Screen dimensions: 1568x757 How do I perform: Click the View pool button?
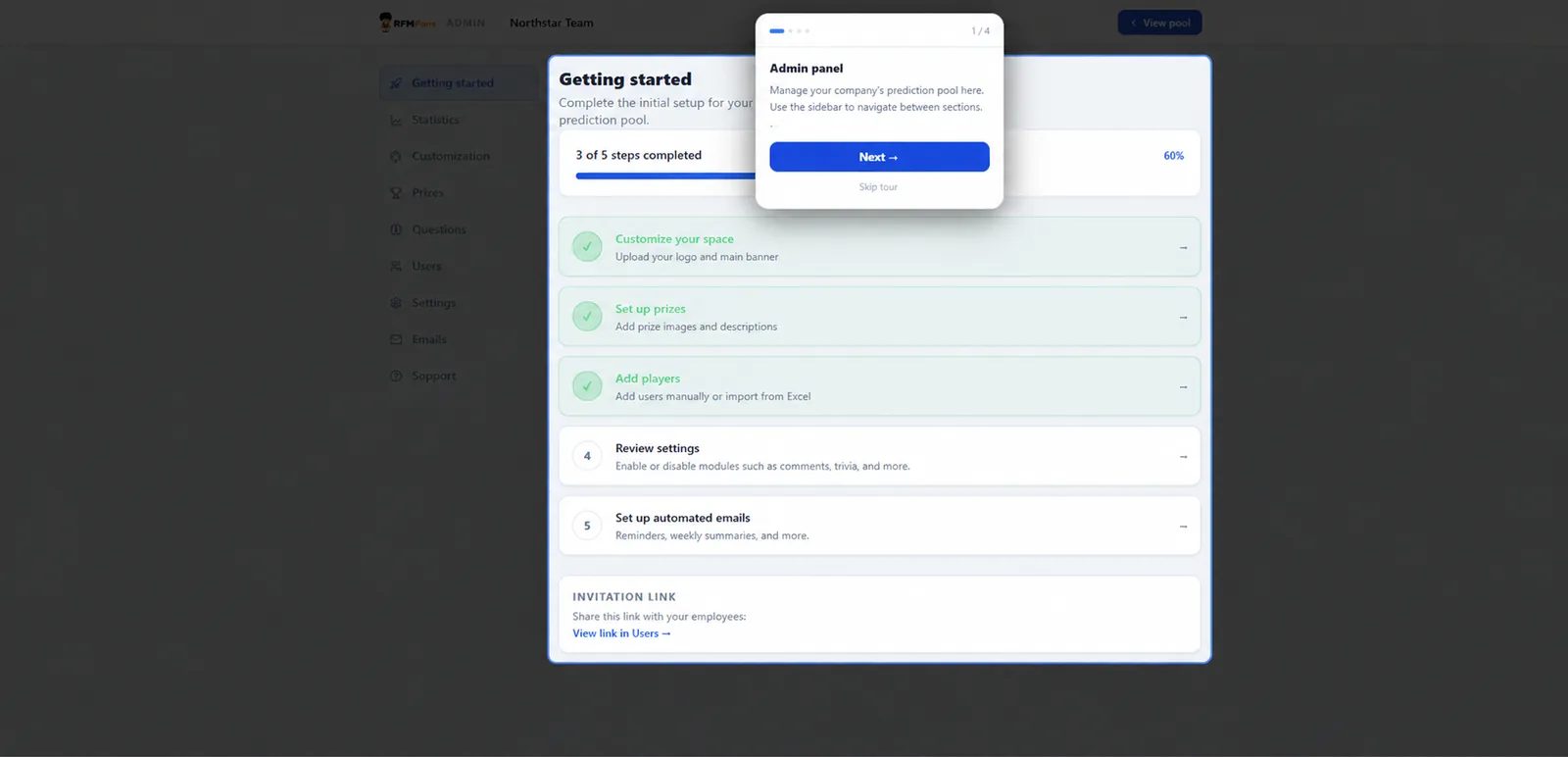pyautogui.click(x=1159, y=23)
